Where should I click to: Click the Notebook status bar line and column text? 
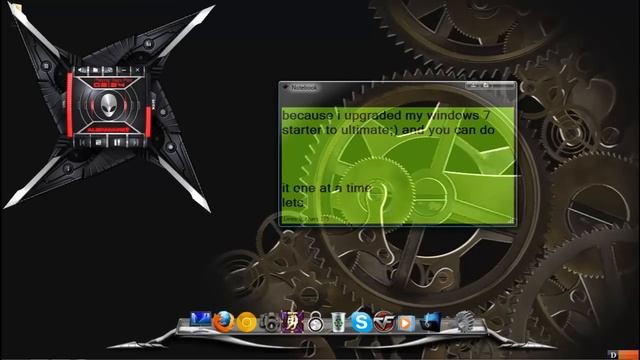point(306,220)
